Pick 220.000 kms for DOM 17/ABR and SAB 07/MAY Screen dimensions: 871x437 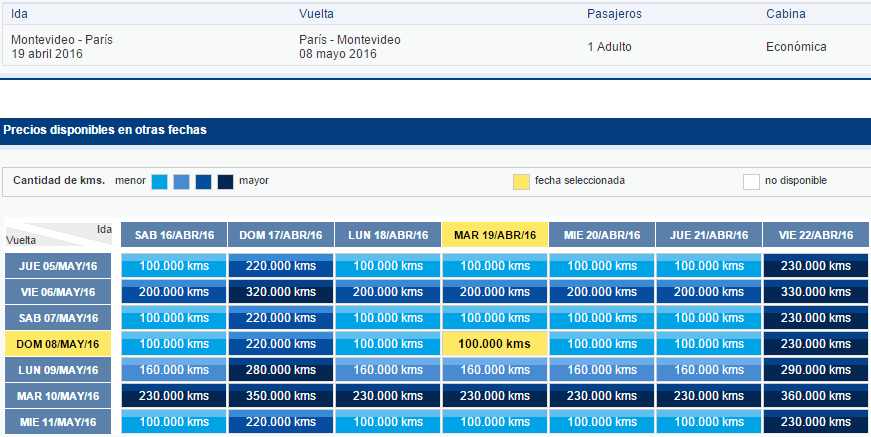point(281,318)
